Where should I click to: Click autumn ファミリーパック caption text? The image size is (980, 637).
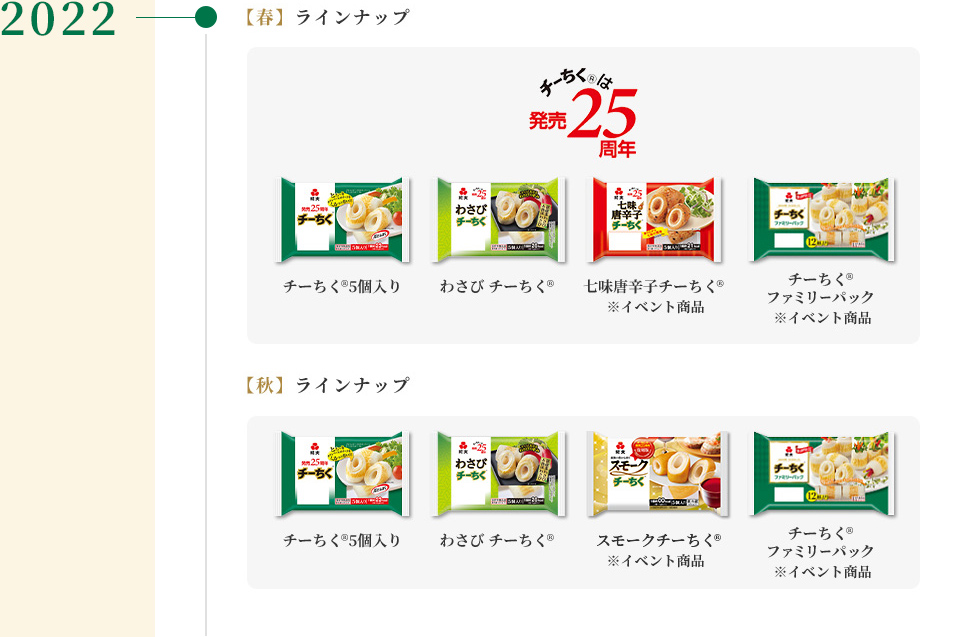(821, 551)
